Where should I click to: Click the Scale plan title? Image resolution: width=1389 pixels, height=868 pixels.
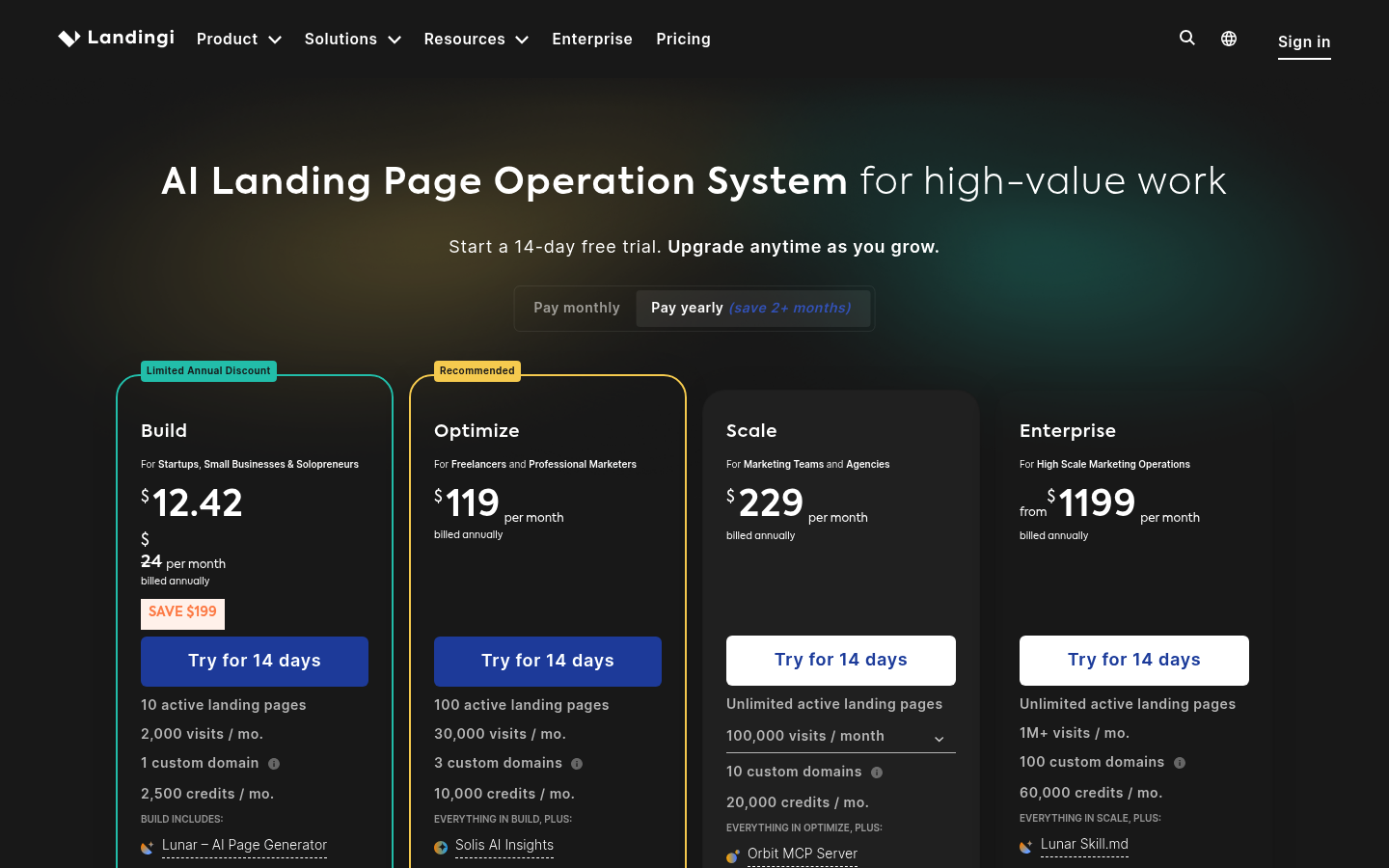[x=751, y=431]
